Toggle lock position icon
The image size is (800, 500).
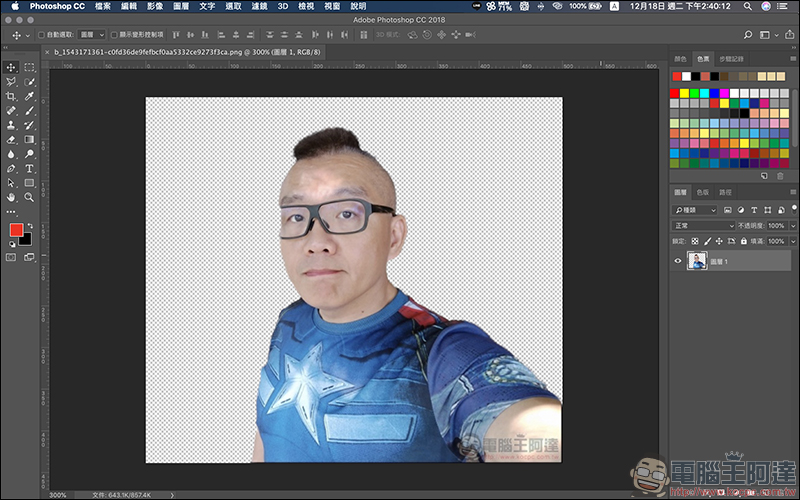[x=719, y=241]
